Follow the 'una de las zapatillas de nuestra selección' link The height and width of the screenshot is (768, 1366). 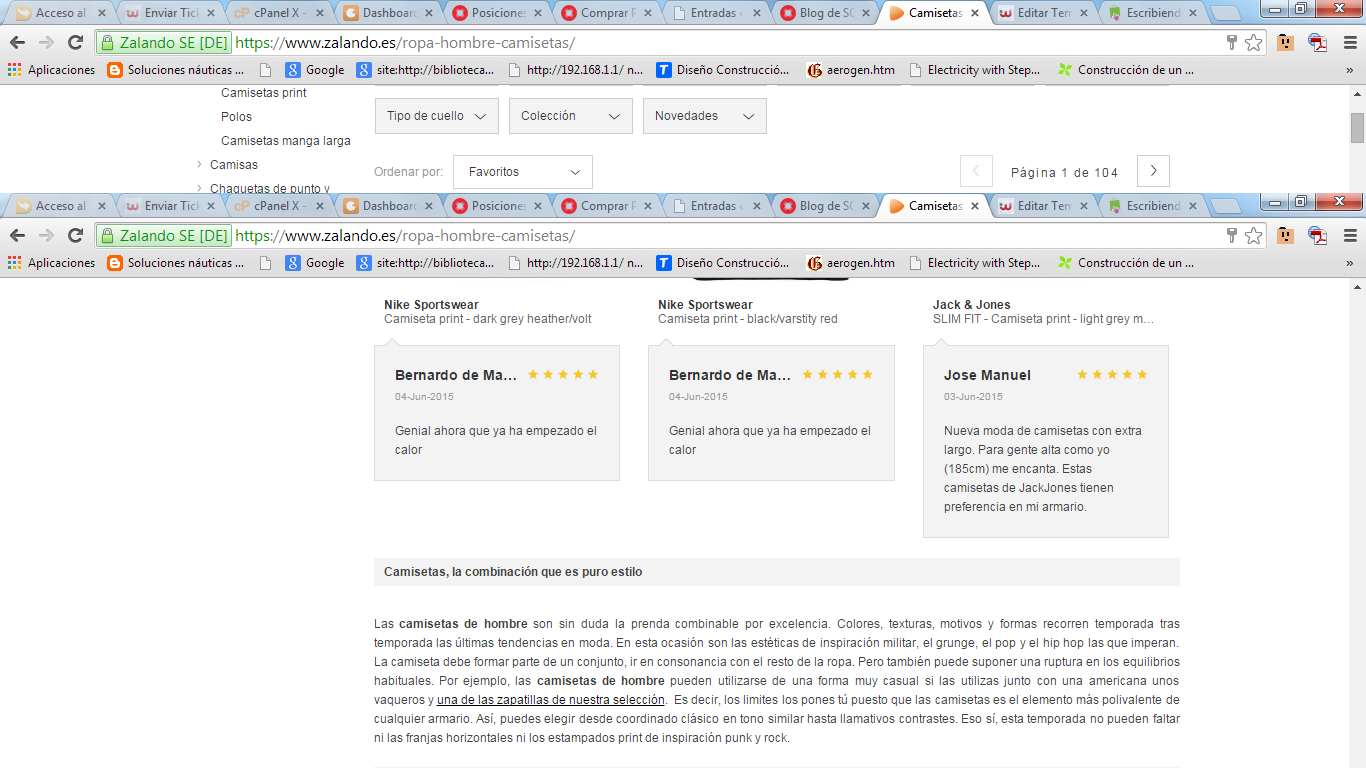tap(551, 700)
